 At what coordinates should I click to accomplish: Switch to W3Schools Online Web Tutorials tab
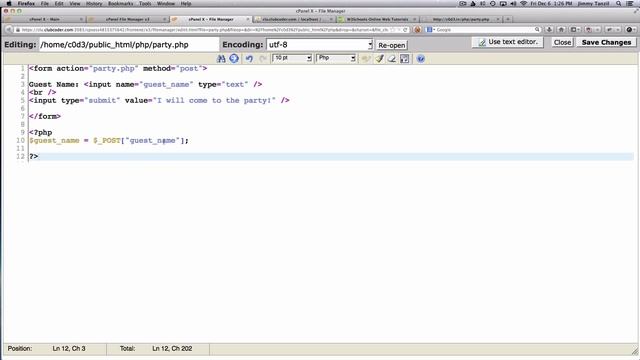377,19
